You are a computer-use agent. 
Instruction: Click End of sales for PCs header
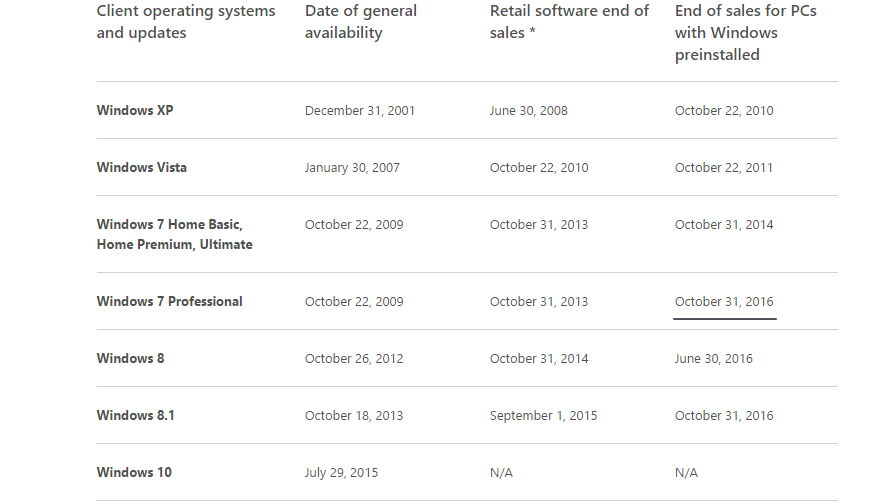pos(745,32)
